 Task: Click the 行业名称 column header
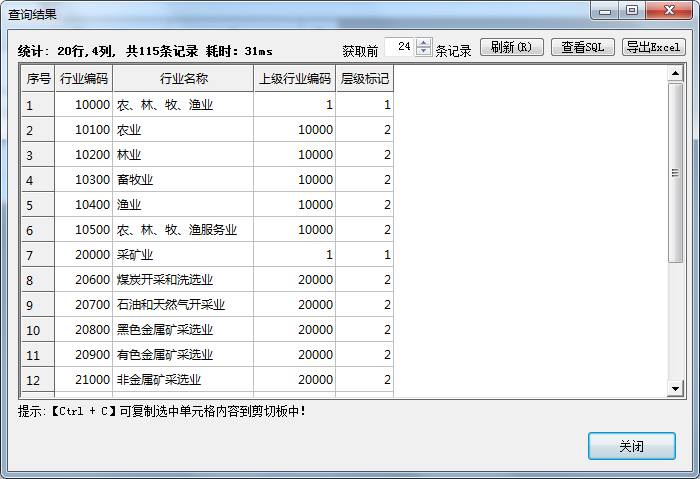pyautogui.click(x=183, y=79)
